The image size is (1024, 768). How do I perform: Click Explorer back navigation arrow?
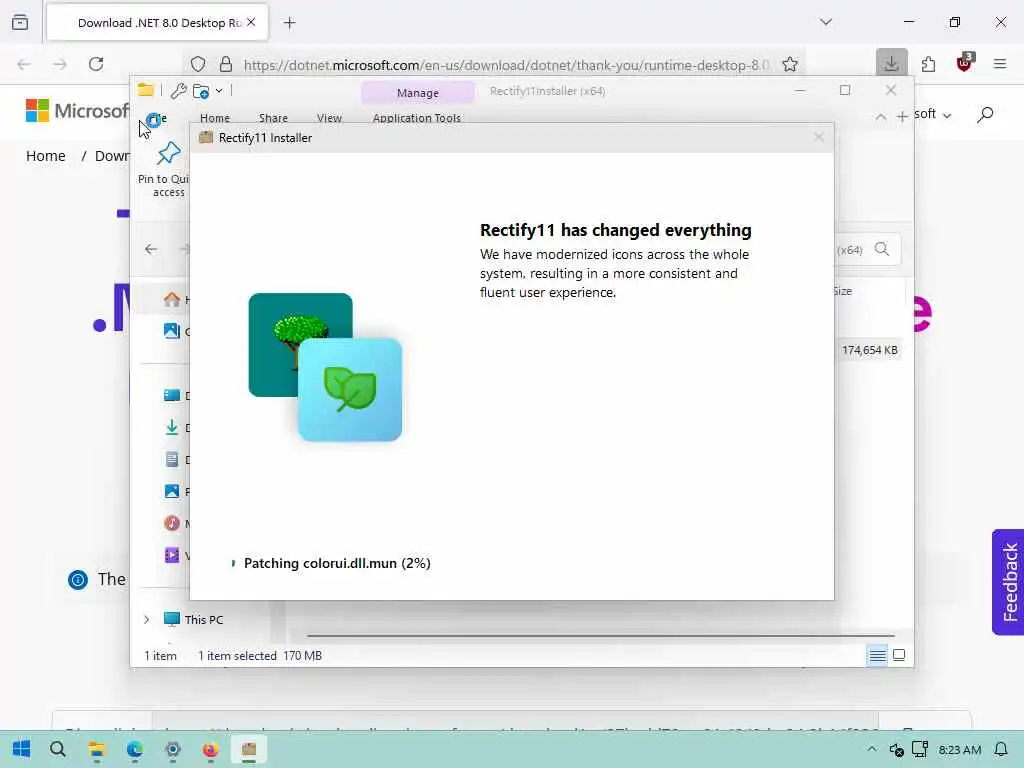click(x=151, y=249)
